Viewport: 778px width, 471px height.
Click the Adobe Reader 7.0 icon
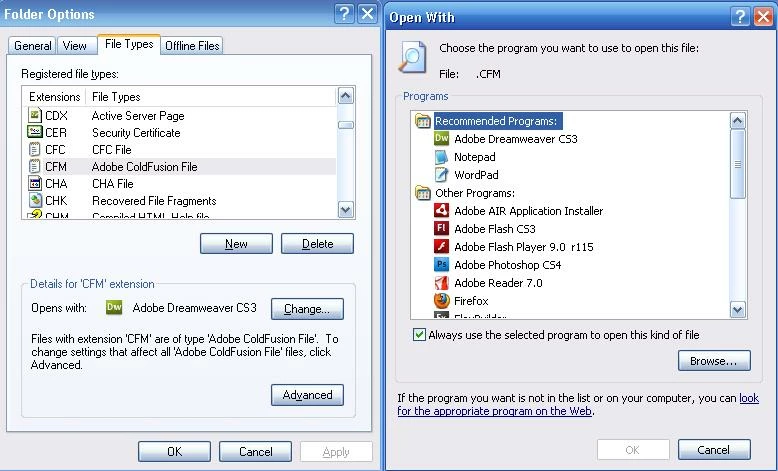coord(441,282)
